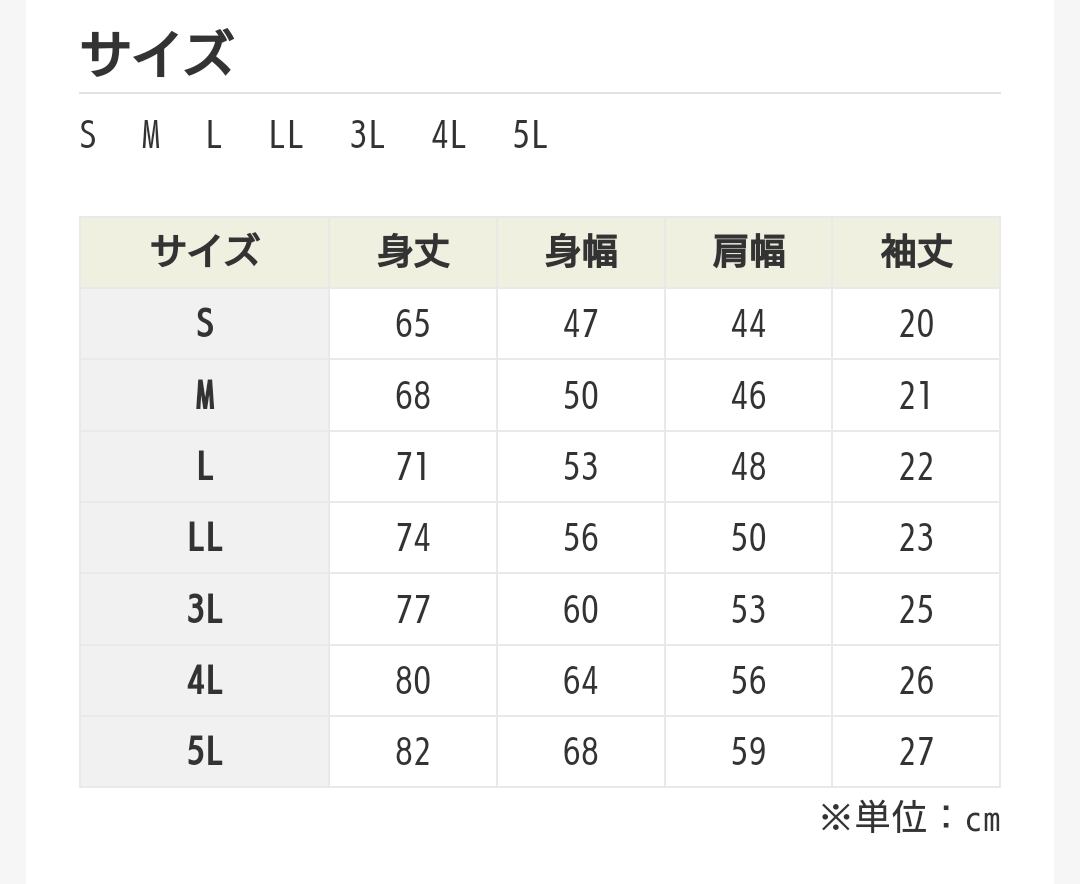Click the ※単位:cm unit note
Screen dimensions: 1080x884
909,818
